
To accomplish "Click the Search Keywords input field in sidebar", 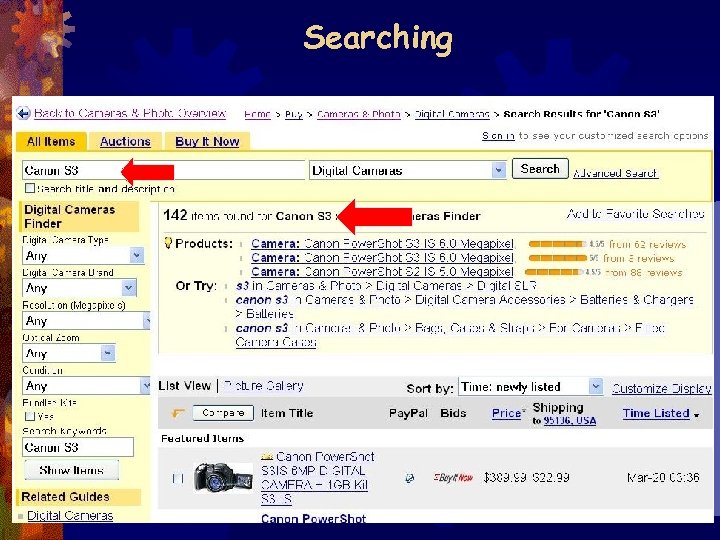I will tap(78, 447).
